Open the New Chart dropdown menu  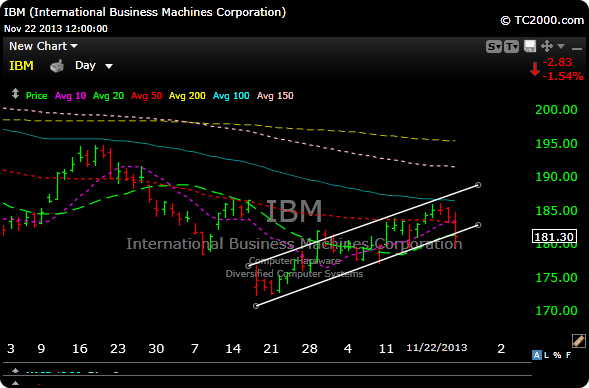(x=43, y=46)
